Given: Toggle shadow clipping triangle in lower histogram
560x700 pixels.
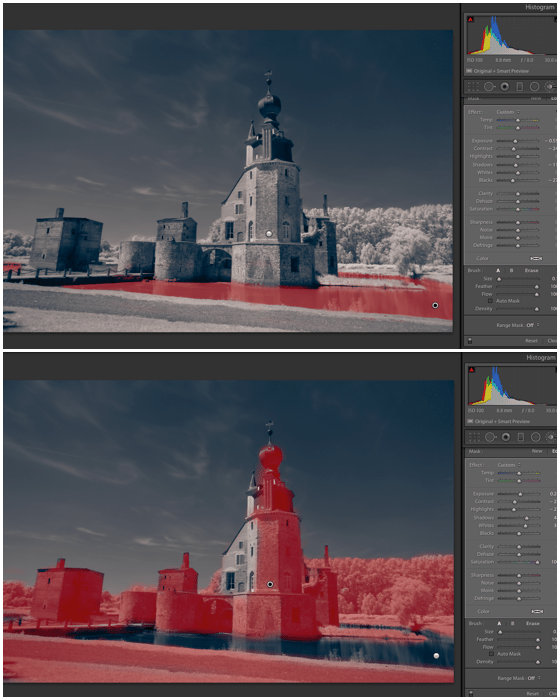Looking at the screenshot, I should (472, 370).
